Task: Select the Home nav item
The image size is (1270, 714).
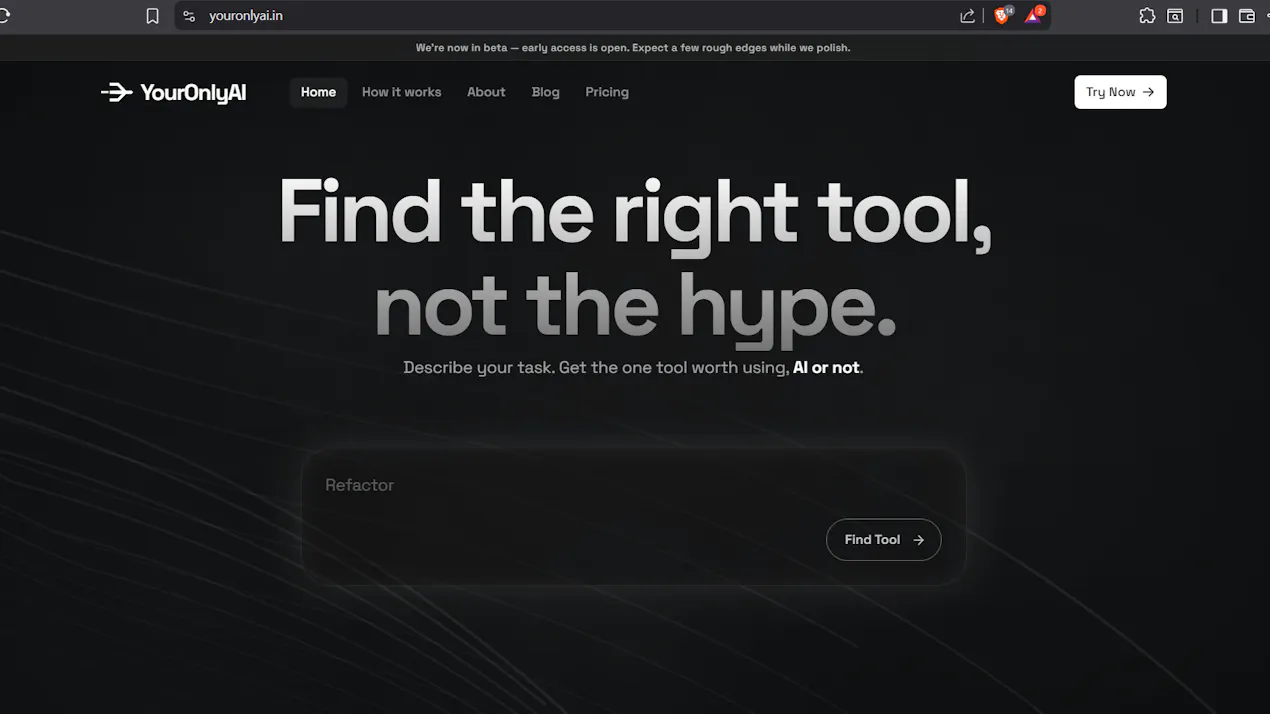Action: click(318, 92)
